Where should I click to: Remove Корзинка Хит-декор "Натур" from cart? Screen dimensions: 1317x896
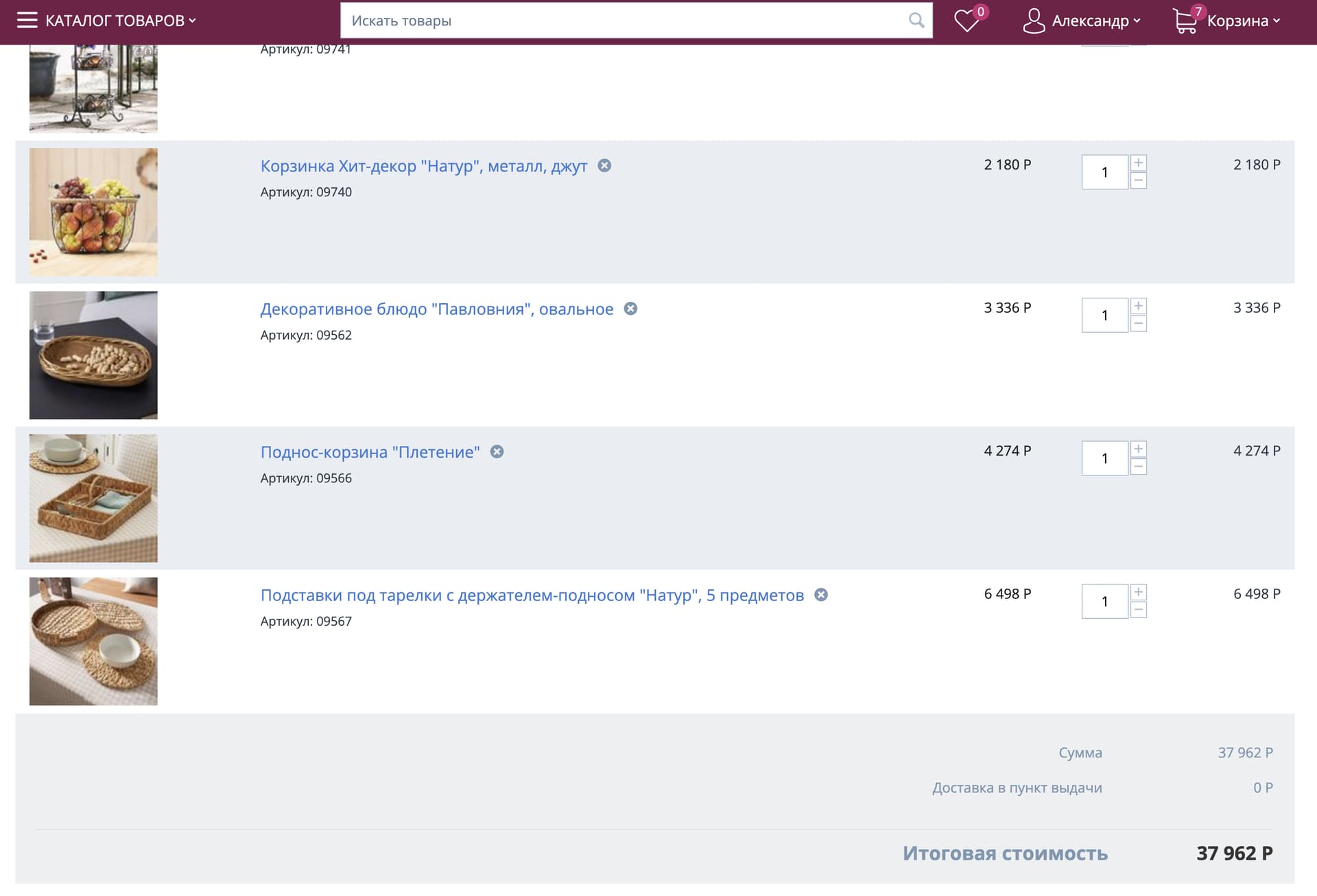[604, 165]
